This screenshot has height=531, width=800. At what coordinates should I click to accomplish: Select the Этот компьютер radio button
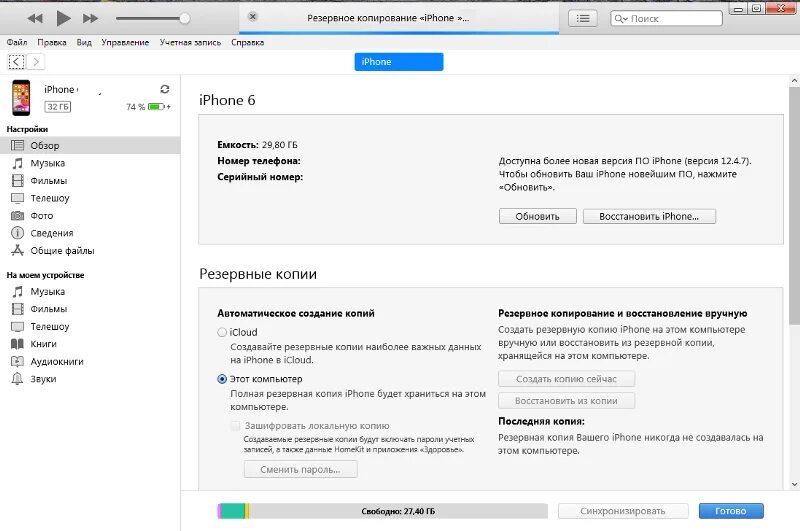(222, 379)
